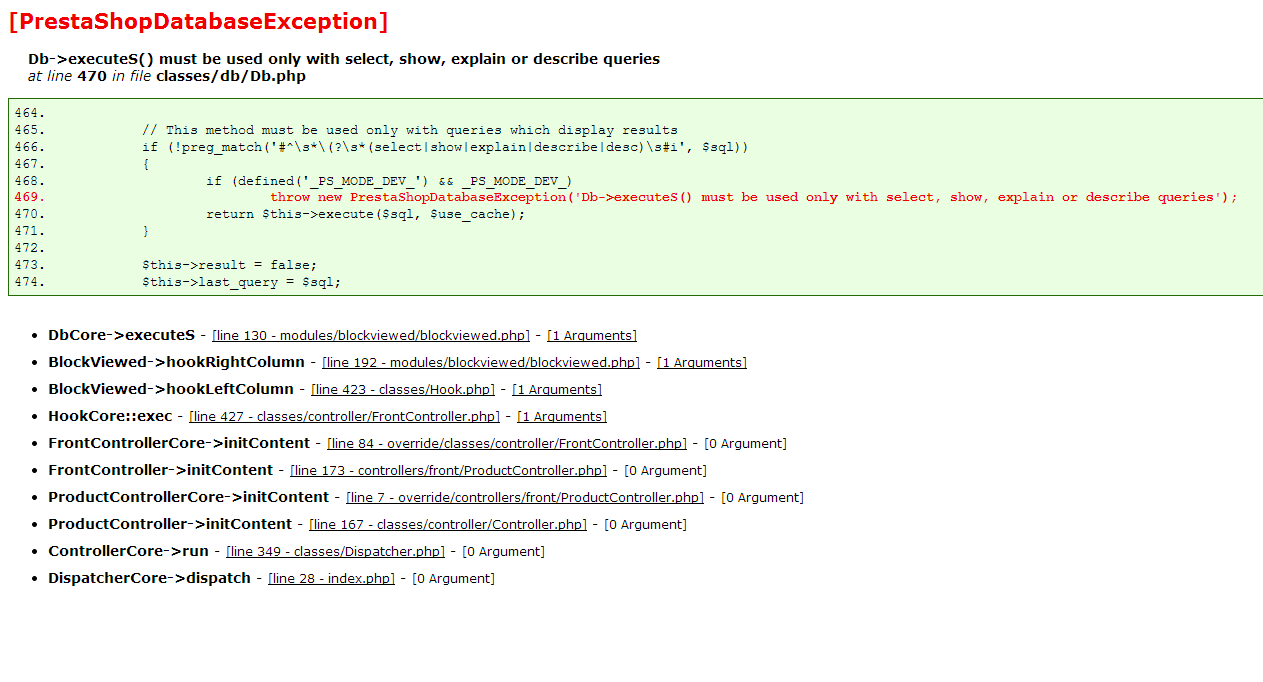Open line 349 classes/Dispatcher.php link
This screenshot has height=682, width=1263.
335,552
